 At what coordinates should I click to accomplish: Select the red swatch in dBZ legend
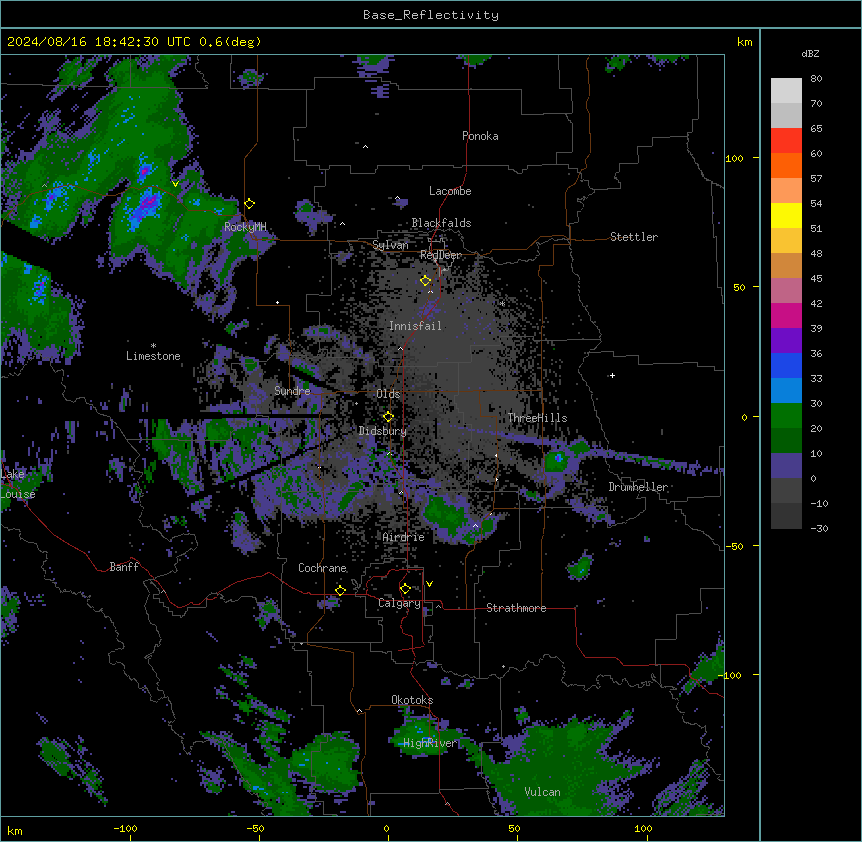point(786,141)
